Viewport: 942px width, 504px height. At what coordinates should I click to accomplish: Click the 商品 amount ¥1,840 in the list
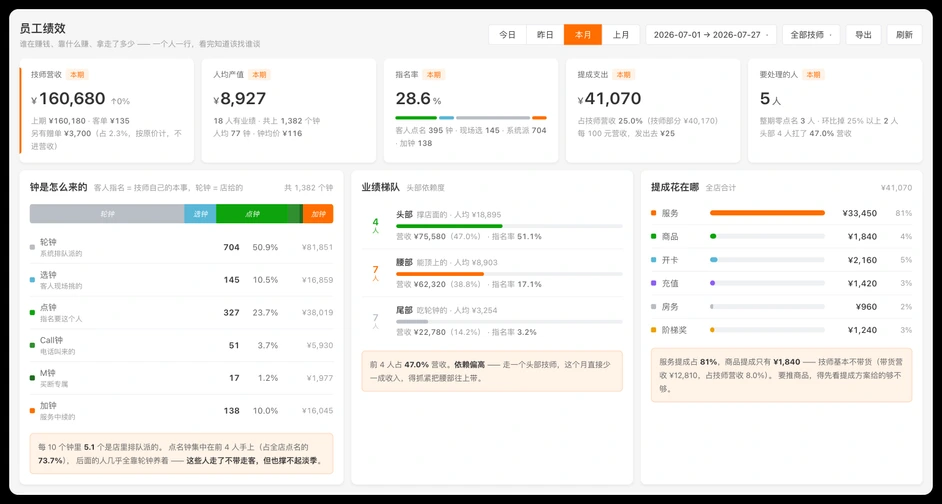click(862, 237)
